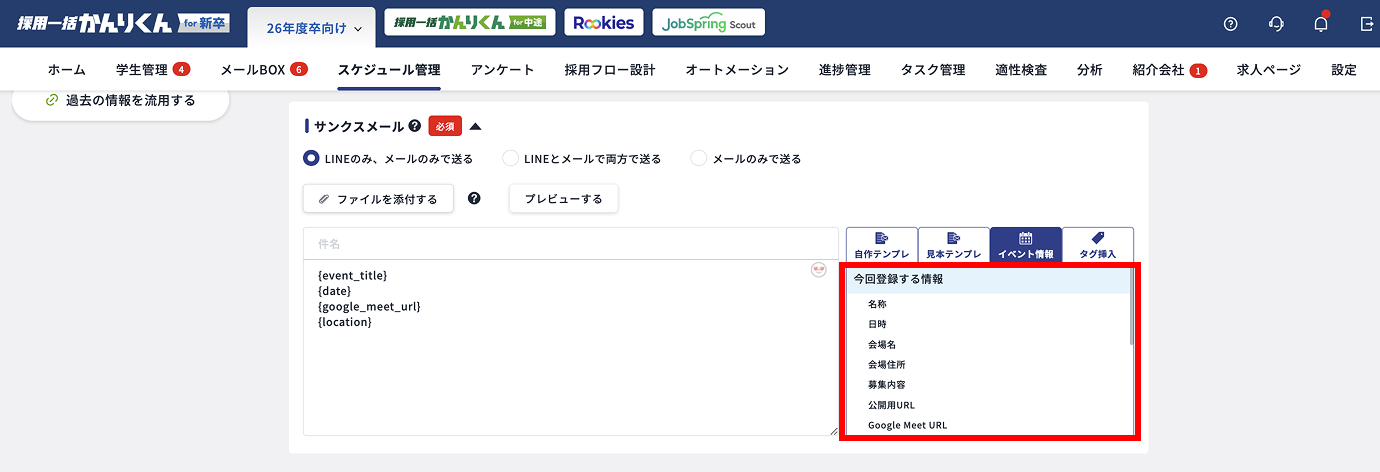Click the 件名 subject input field

(x=571, y=243)
